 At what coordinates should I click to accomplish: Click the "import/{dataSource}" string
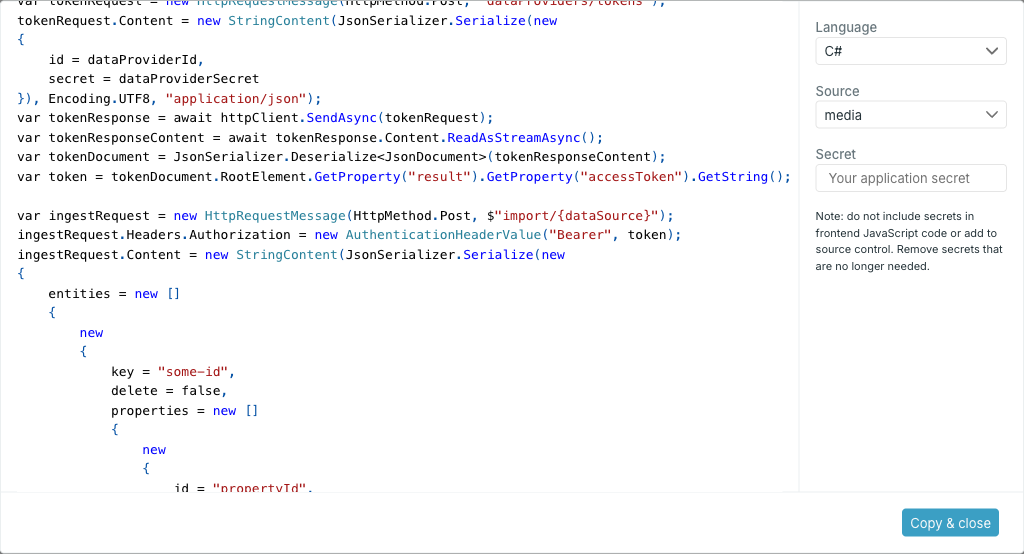click(x=577, y=216)
